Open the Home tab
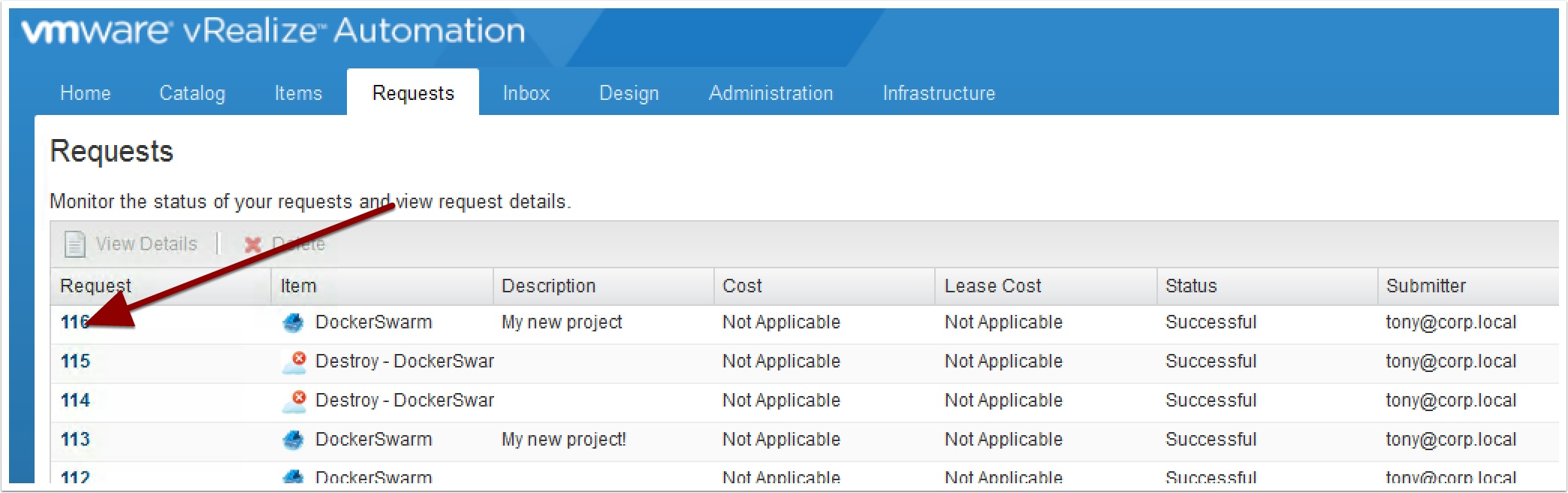Image resolution: width=1568 pixels, height=493 pixels. coord(86,93)
